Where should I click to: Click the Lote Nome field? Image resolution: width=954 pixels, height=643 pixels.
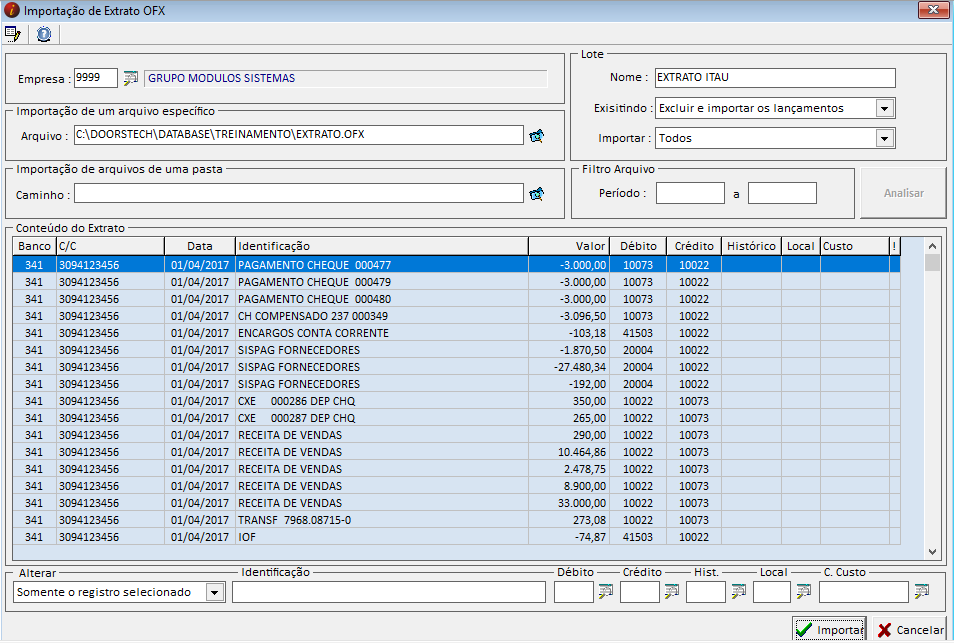click(775, 78)
